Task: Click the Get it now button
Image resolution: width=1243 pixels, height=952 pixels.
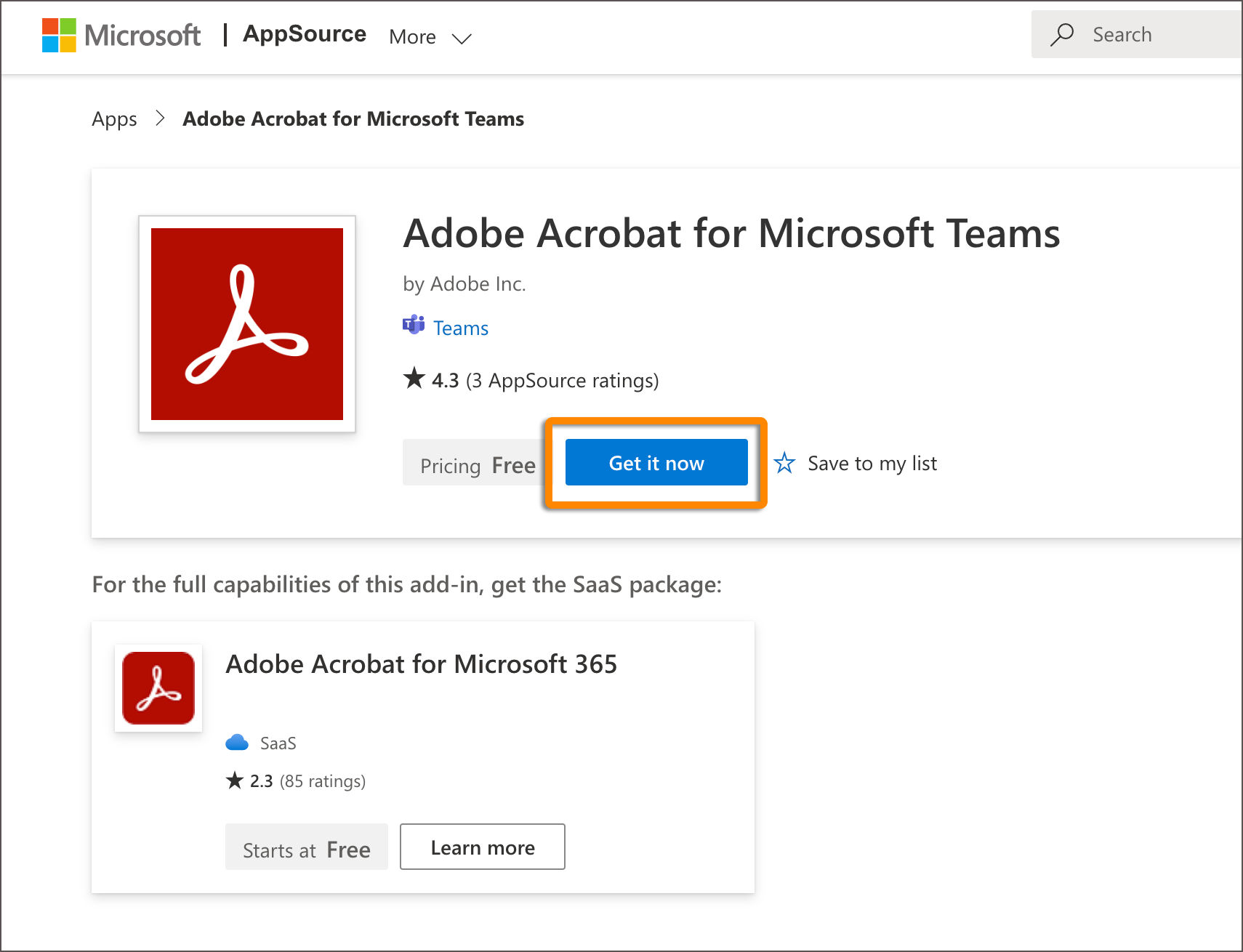Action: coord(656,462)
